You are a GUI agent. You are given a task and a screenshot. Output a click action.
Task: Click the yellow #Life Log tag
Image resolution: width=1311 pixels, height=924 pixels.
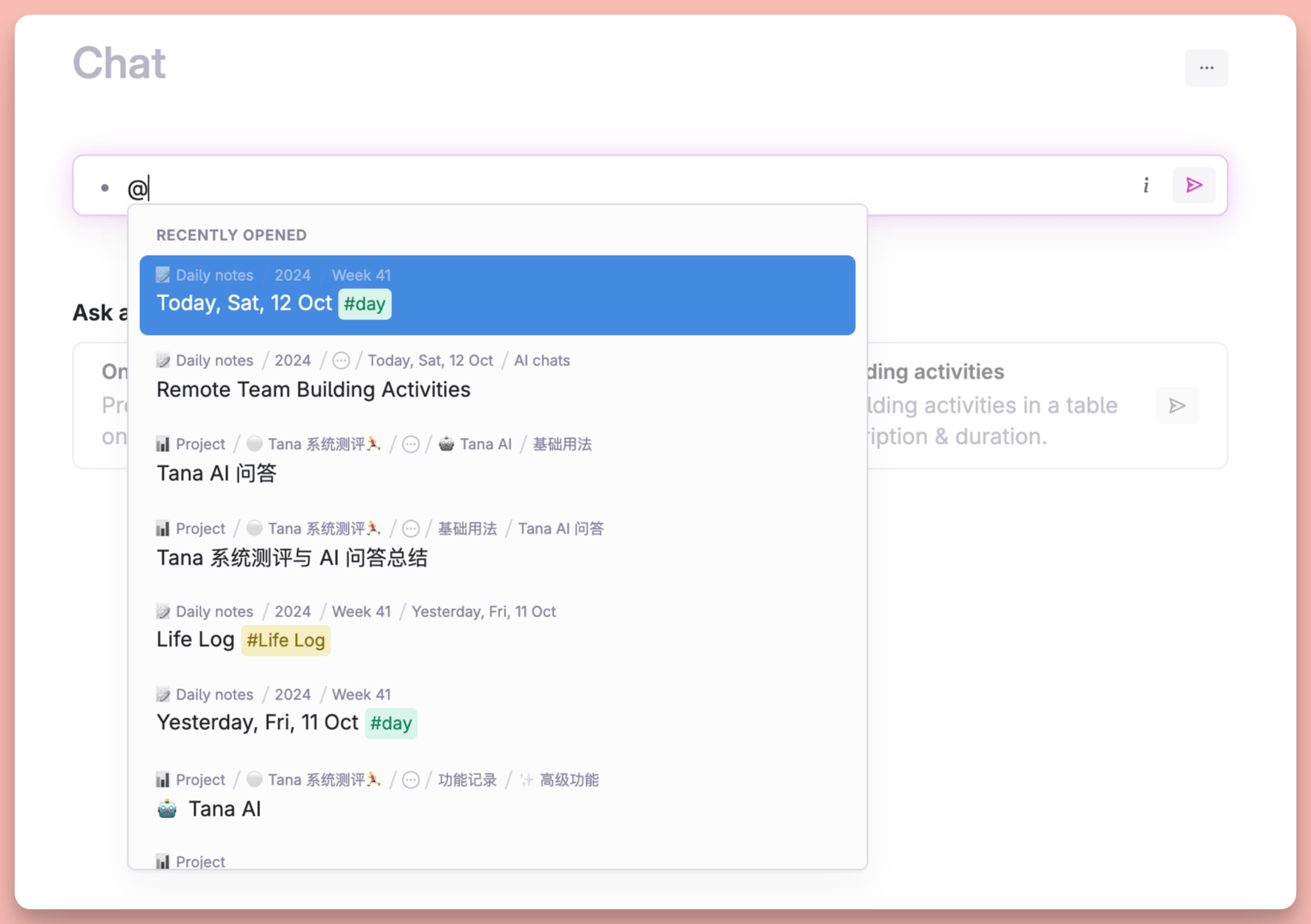[285, 640]
